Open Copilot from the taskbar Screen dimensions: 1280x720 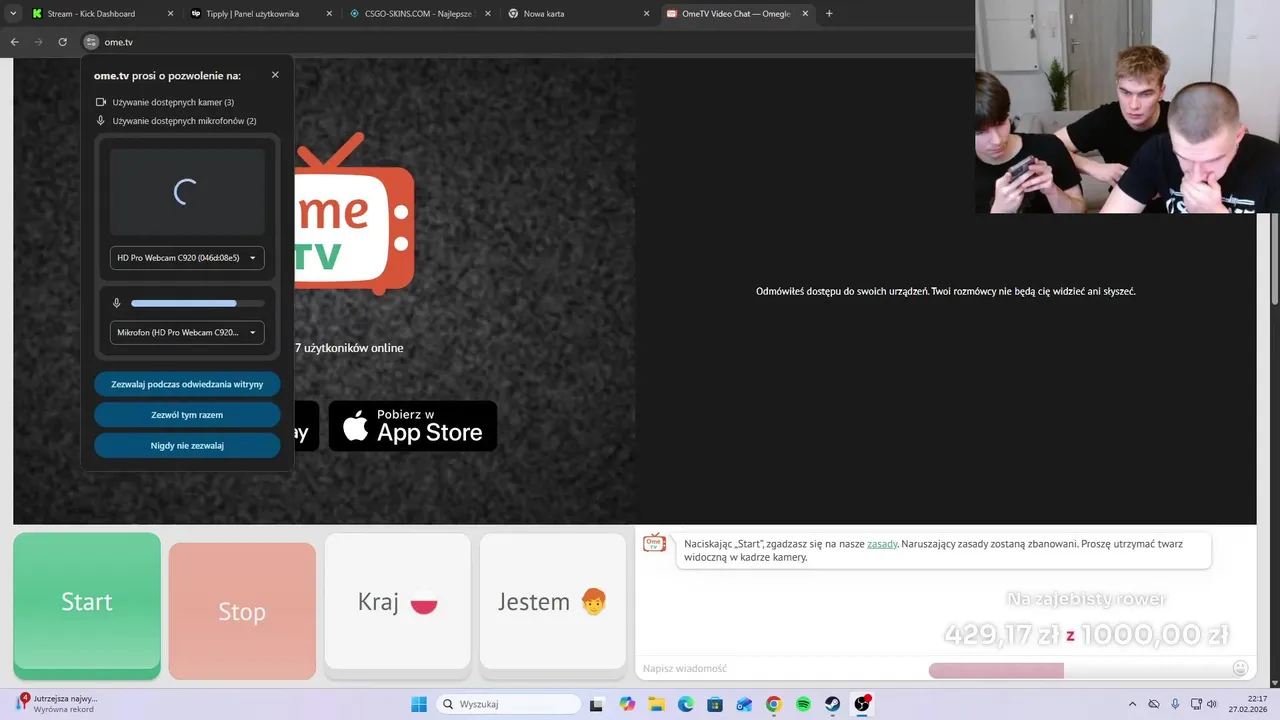627,704
